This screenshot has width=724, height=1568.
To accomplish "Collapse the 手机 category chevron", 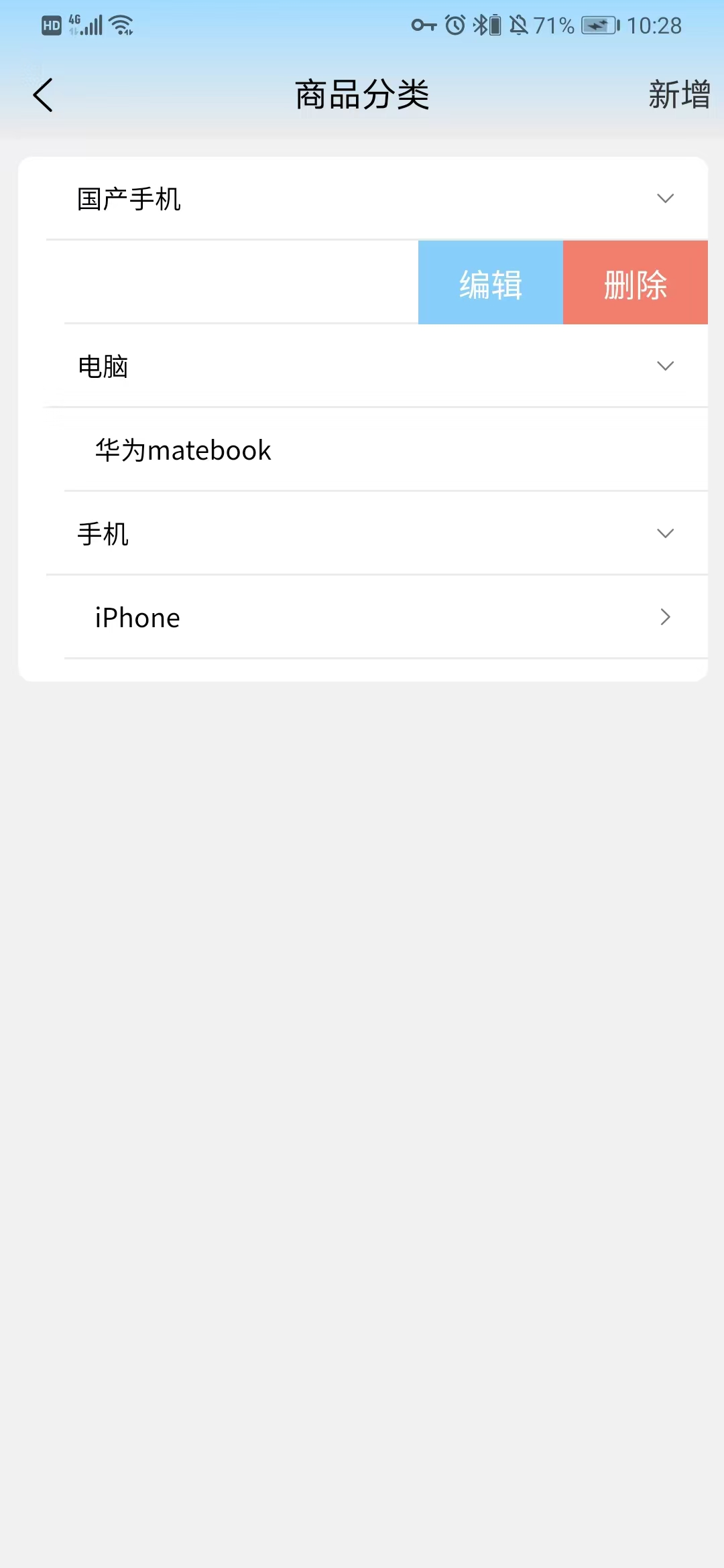I will click(x=665, y=533).
